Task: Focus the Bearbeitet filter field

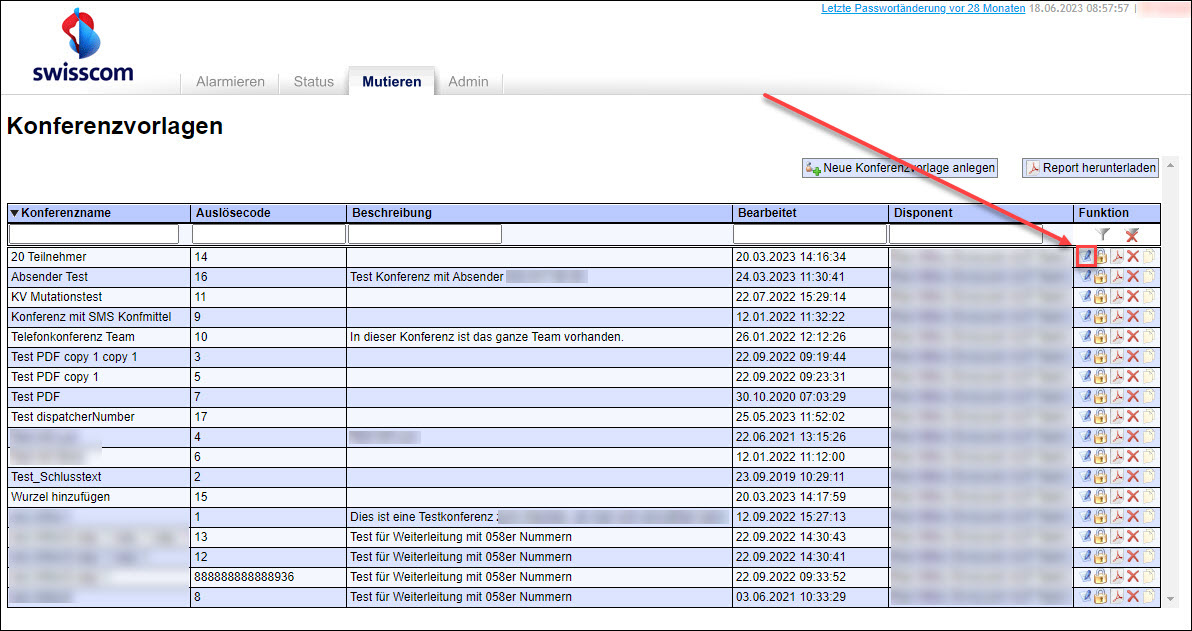Action: coord(810,234)
